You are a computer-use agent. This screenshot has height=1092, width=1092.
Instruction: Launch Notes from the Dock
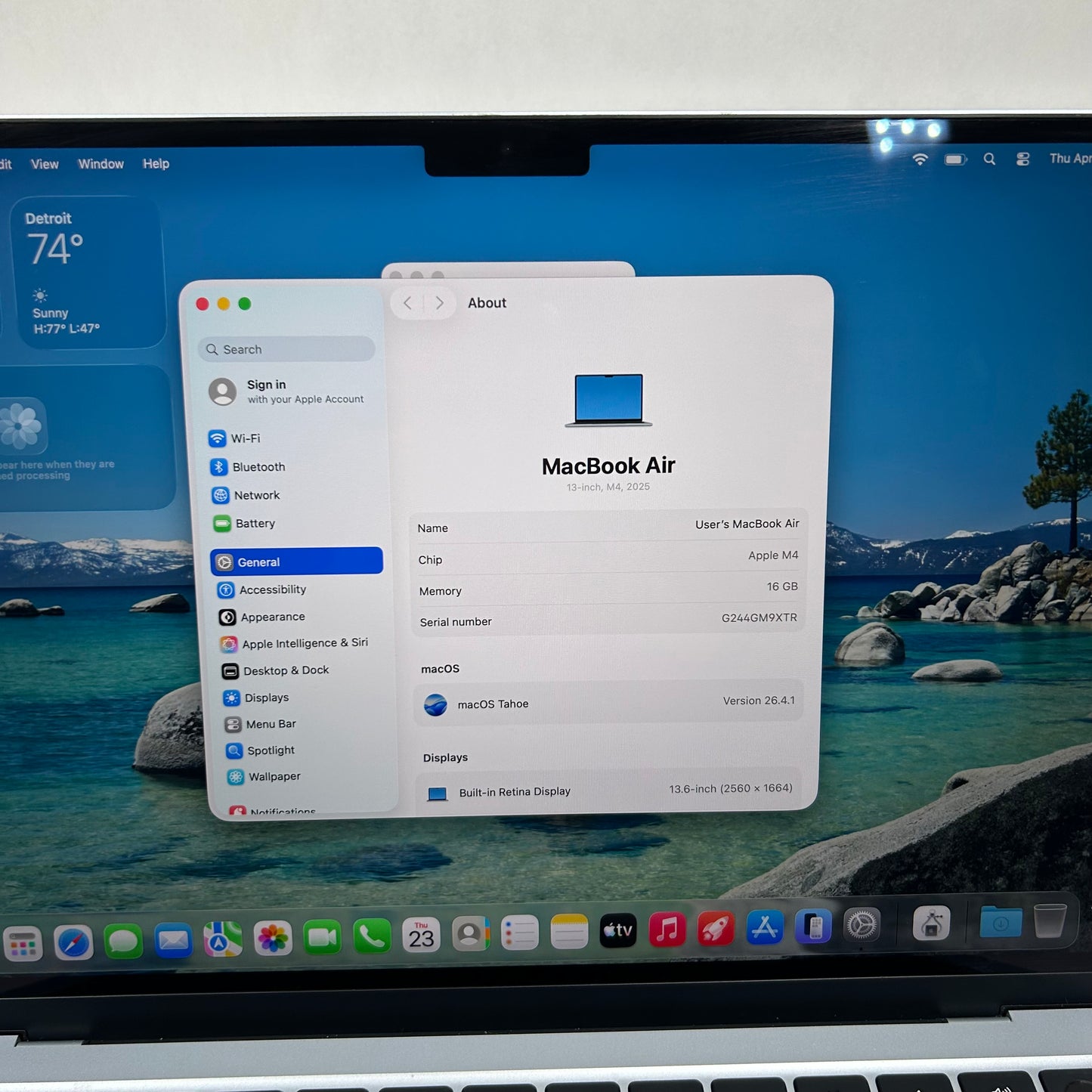(x=569, y=932)
